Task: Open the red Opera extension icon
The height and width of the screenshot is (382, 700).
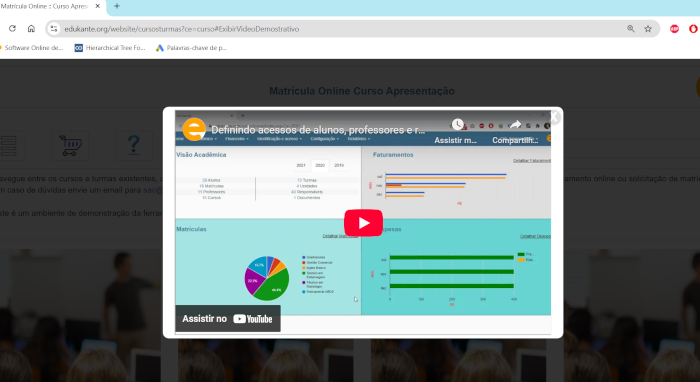Action: click(693, 29)
